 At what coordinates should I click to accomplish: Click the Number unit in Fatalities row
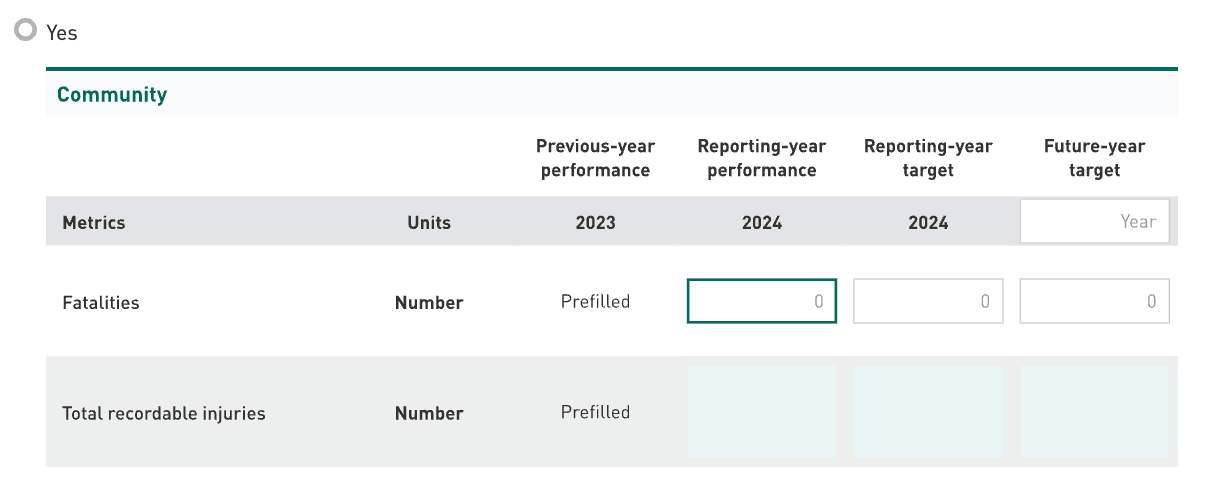[x=429, y=302]
